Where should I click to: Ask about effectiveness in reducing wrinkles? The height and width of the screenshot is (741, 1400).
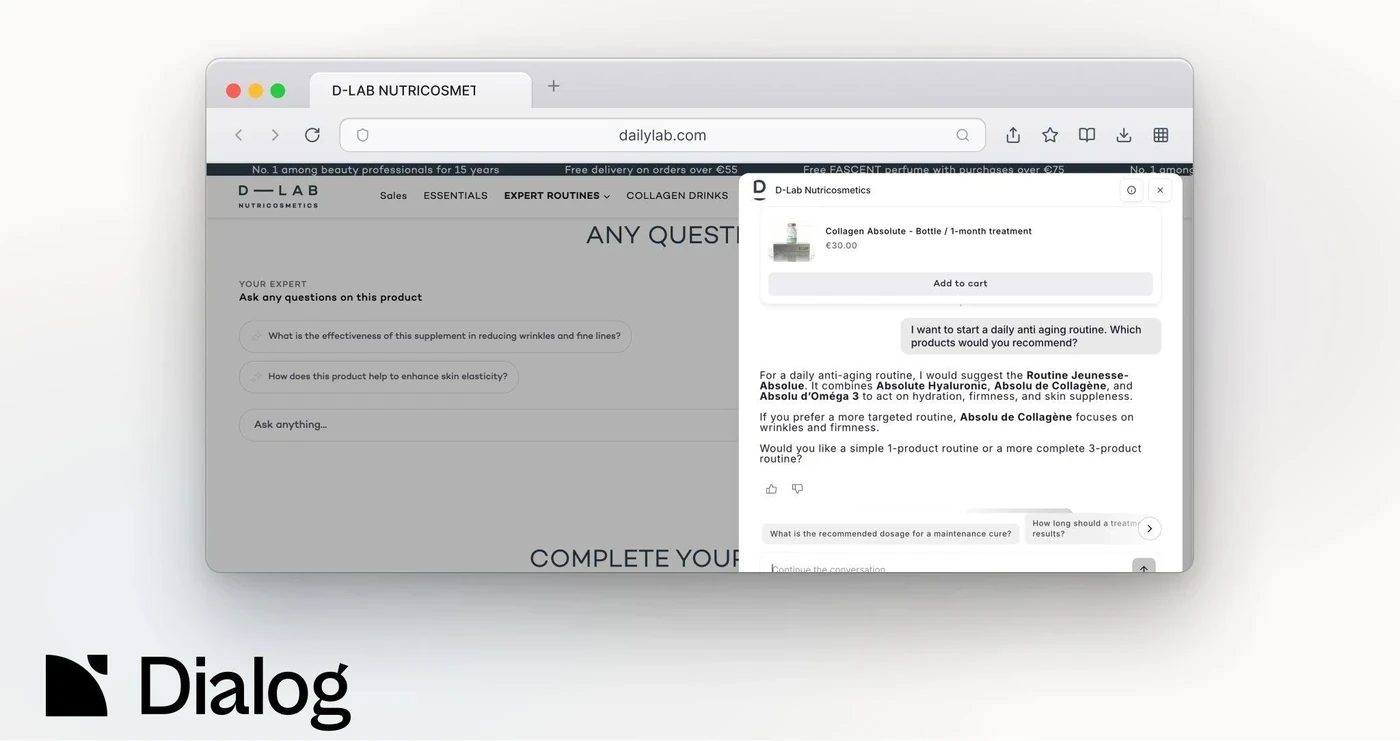click(435, 336)
